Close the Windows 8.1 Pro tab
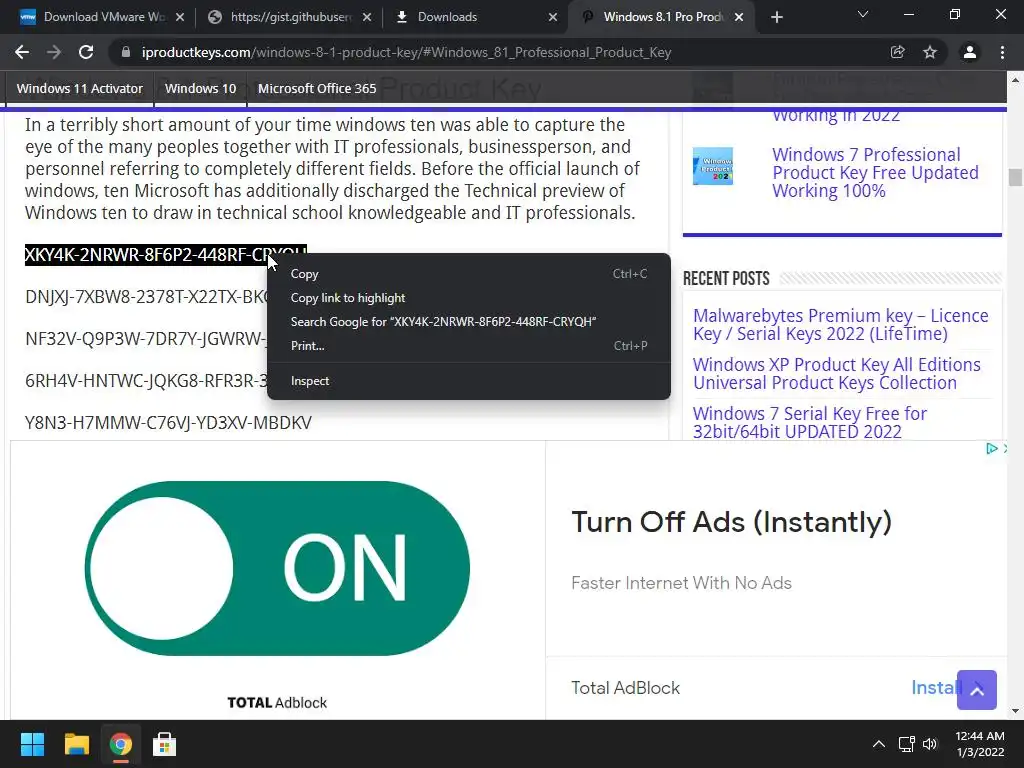 click(x=739, y=17)
